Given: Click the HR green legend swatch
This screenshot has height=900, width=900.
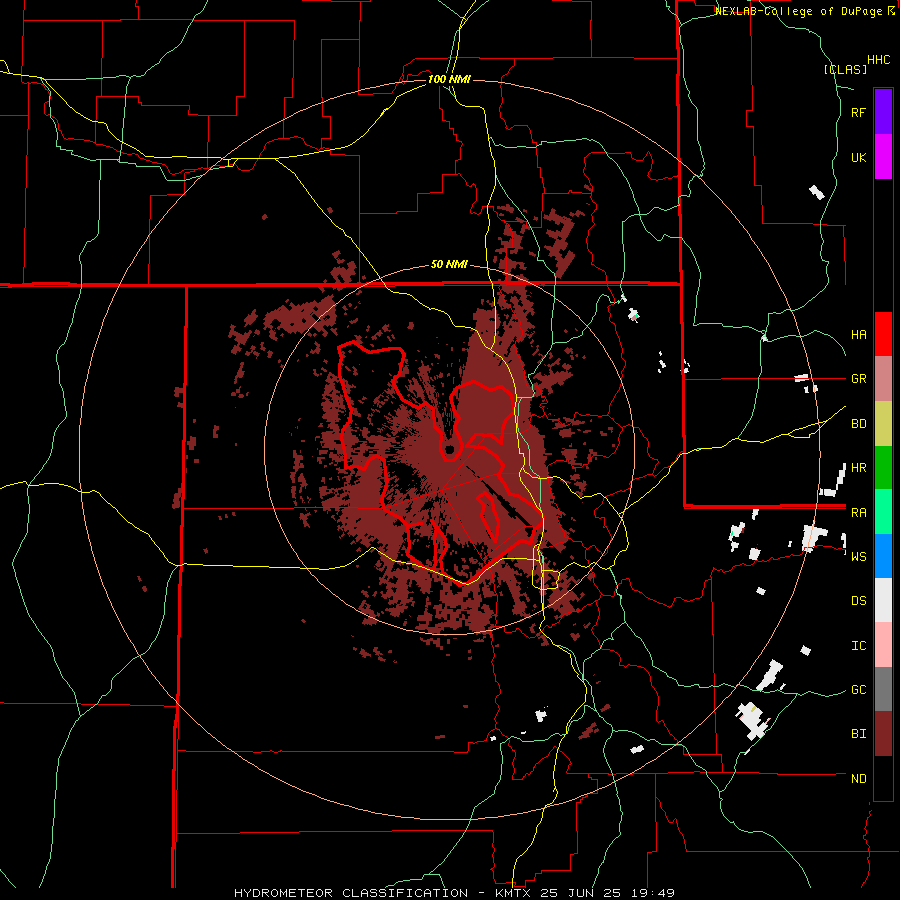Looking at the screenshot, I should pyautogui.click(x=883, y=468).
